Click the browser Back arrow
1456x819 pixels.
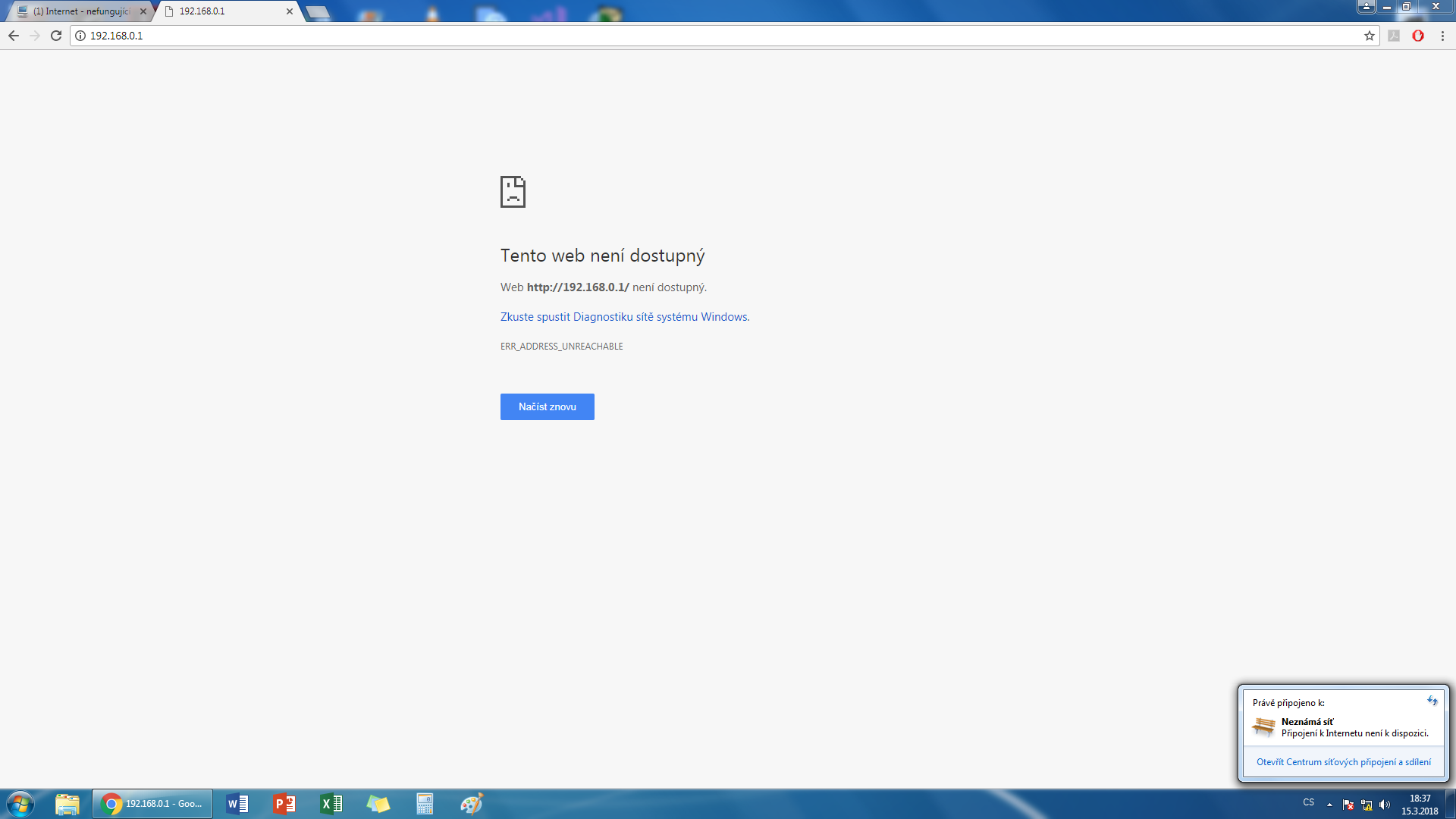14,36
